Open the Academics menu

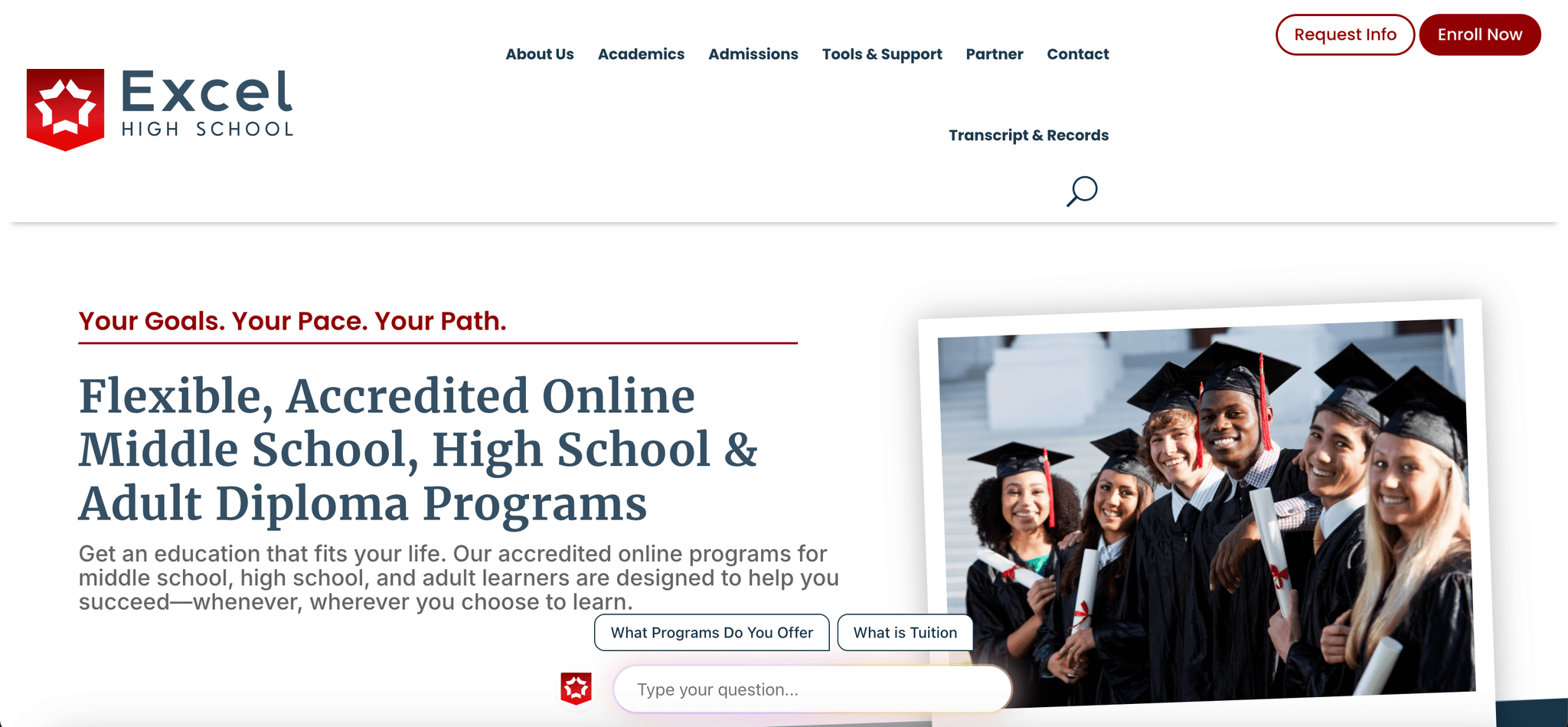(641, 54)
